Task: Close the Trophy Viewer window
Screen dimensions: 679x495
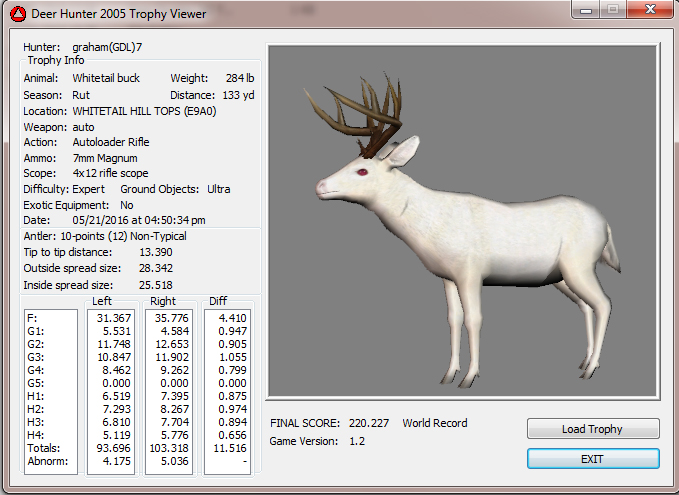Action: tap(650, 9)
